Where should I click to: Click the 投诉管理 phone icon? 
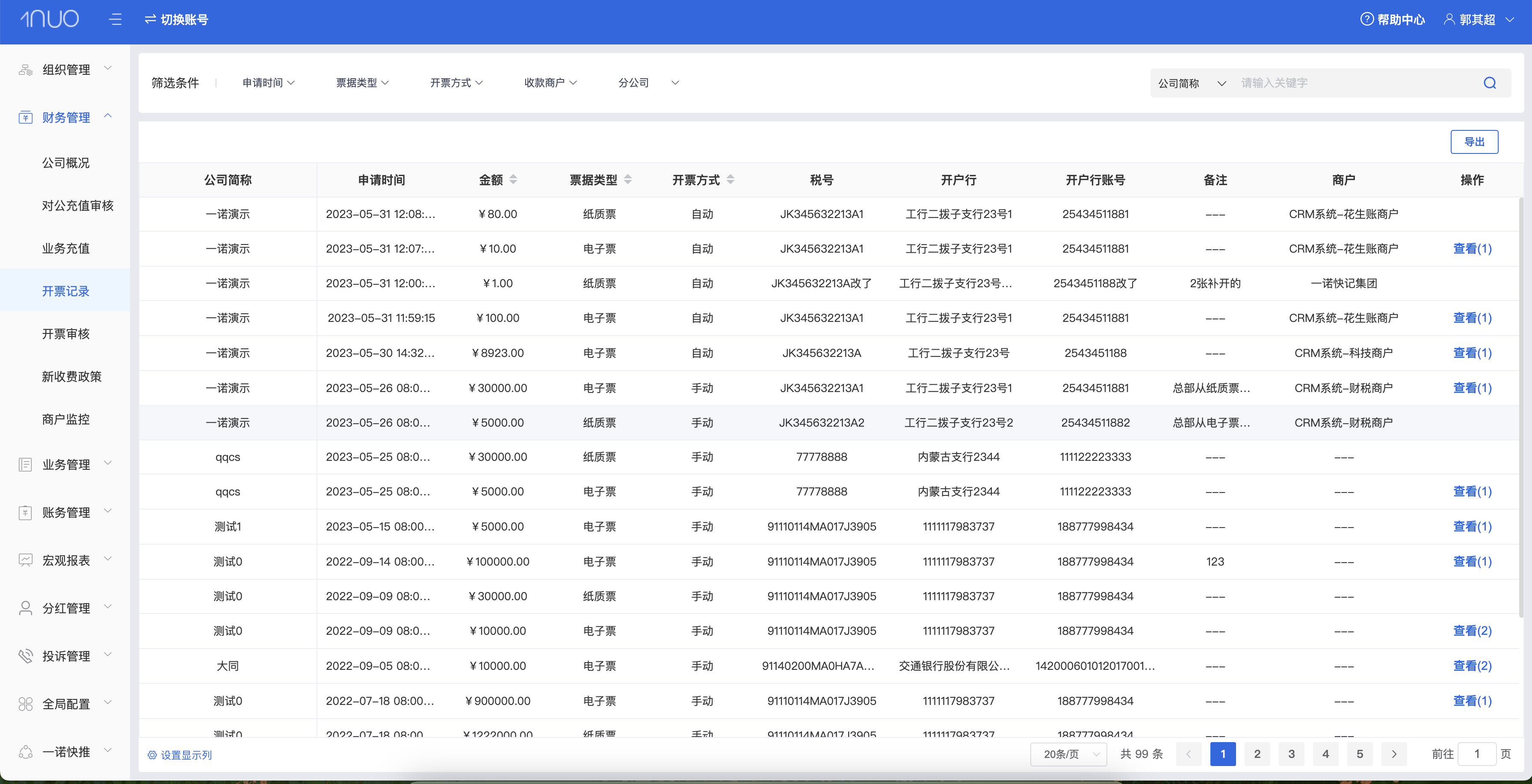click(x=25, y=656)
